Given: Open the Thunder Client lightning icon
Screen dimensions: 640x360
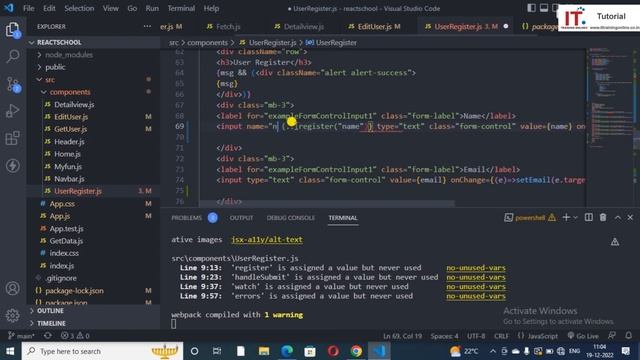Looking at the screenshot, I should pyautogui.click(x=13, y=165).
